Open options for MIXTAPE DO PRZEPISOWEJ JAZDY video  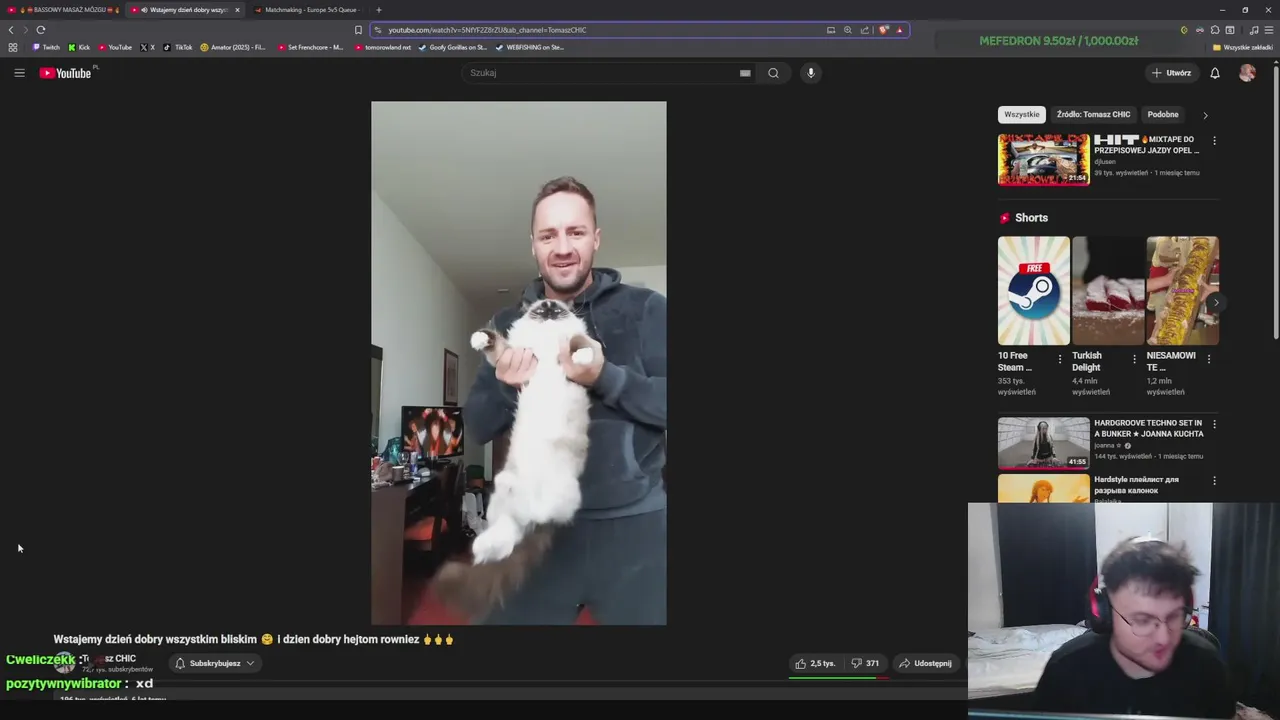point(1214,141)
